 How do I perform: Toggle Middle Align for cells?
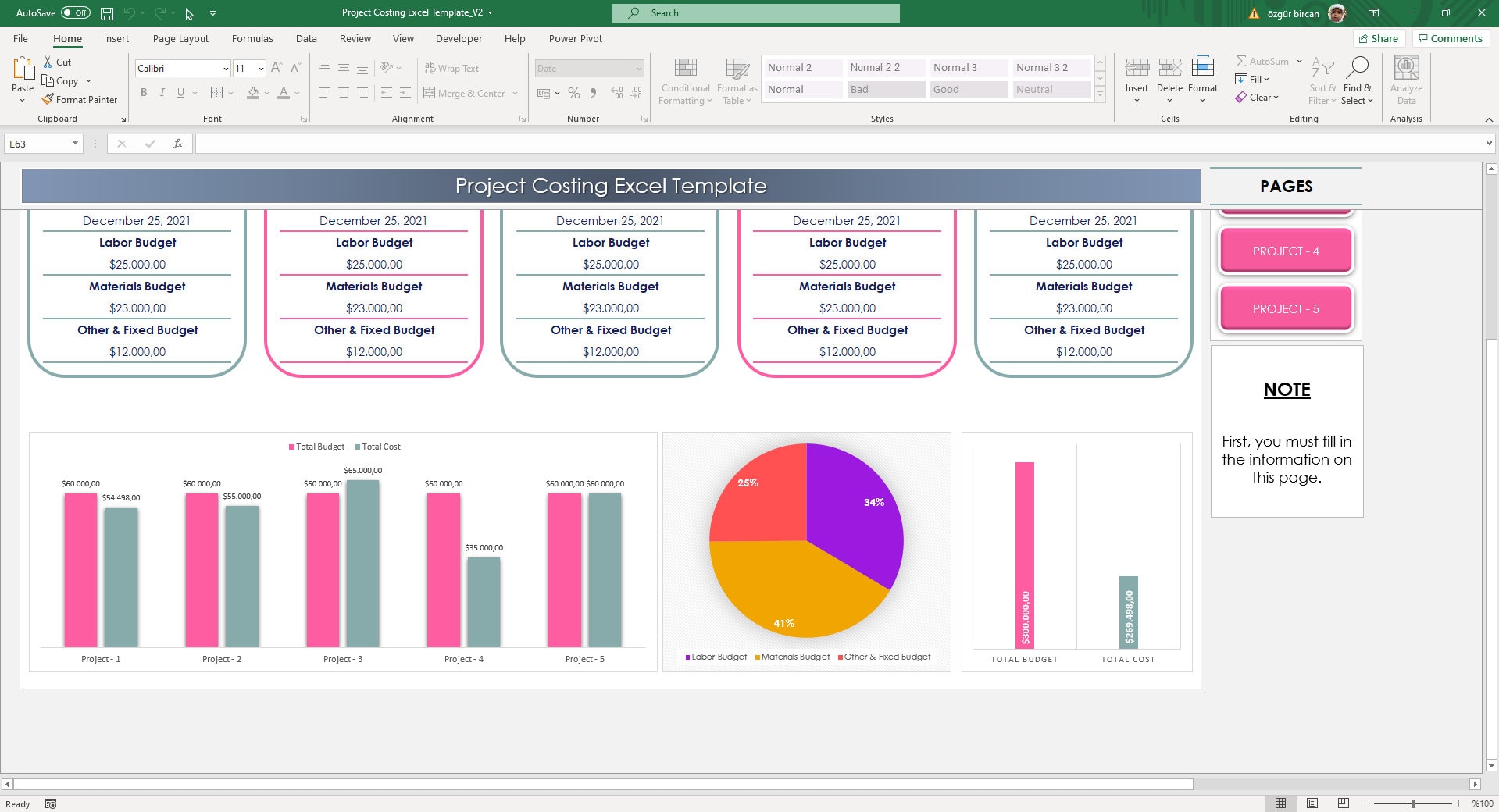click(x=344, y=68)
